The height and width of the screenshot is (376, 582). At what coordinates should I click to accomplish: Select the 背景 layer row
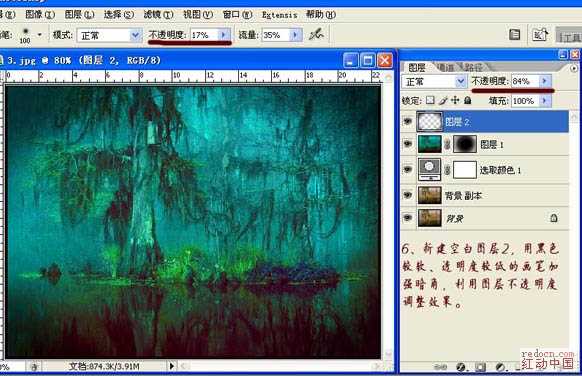(x=485, y=218)
